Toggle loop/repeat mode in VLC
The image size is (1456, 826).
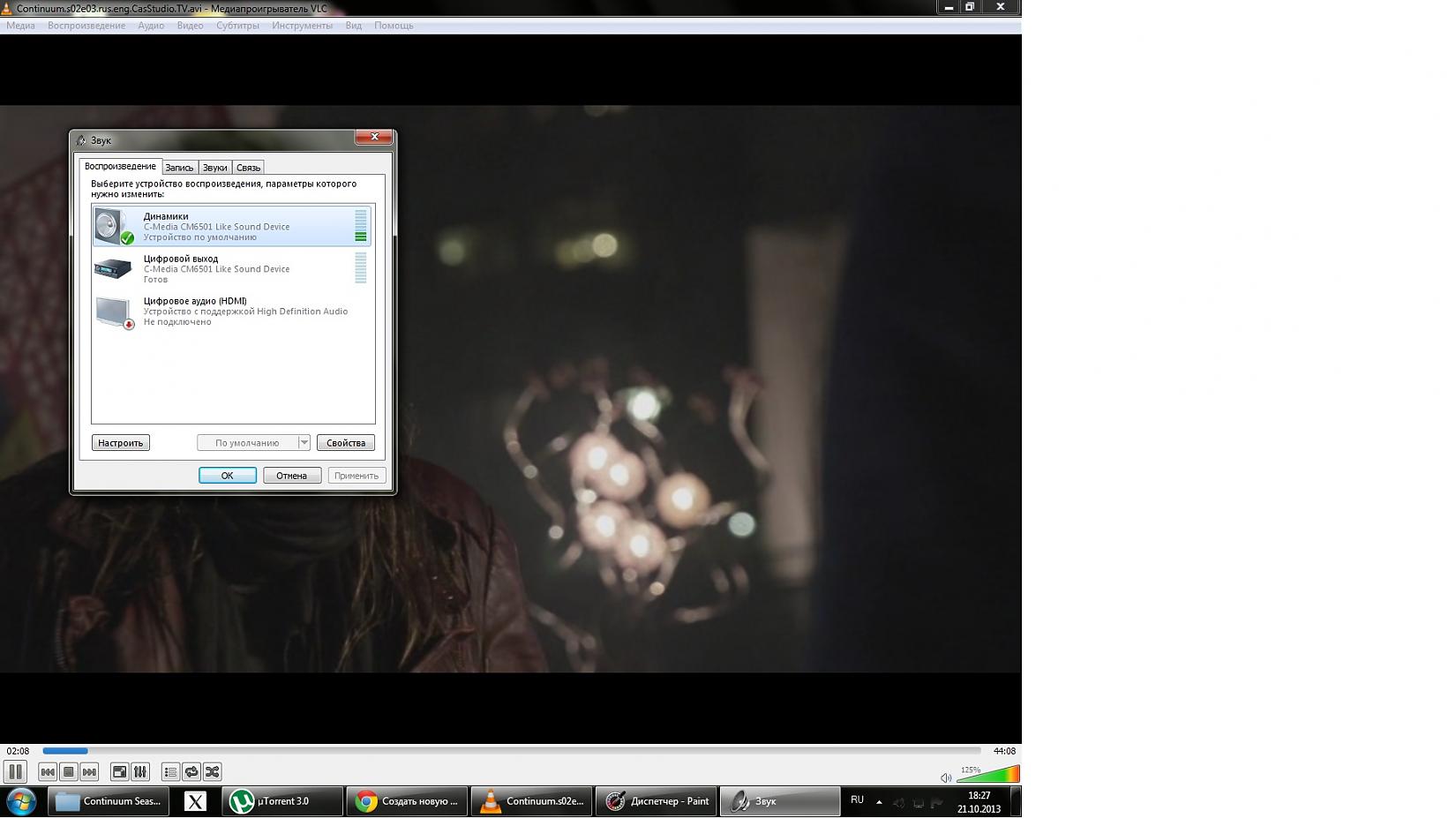tap(191, 771)
